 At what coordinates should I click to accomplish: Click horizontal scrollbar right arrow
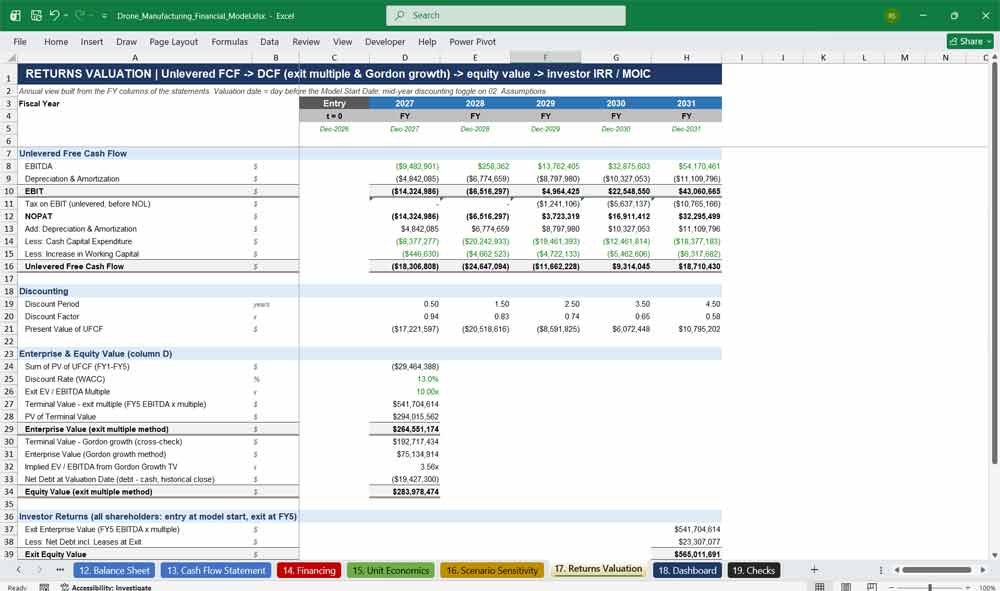coord(983,569)
